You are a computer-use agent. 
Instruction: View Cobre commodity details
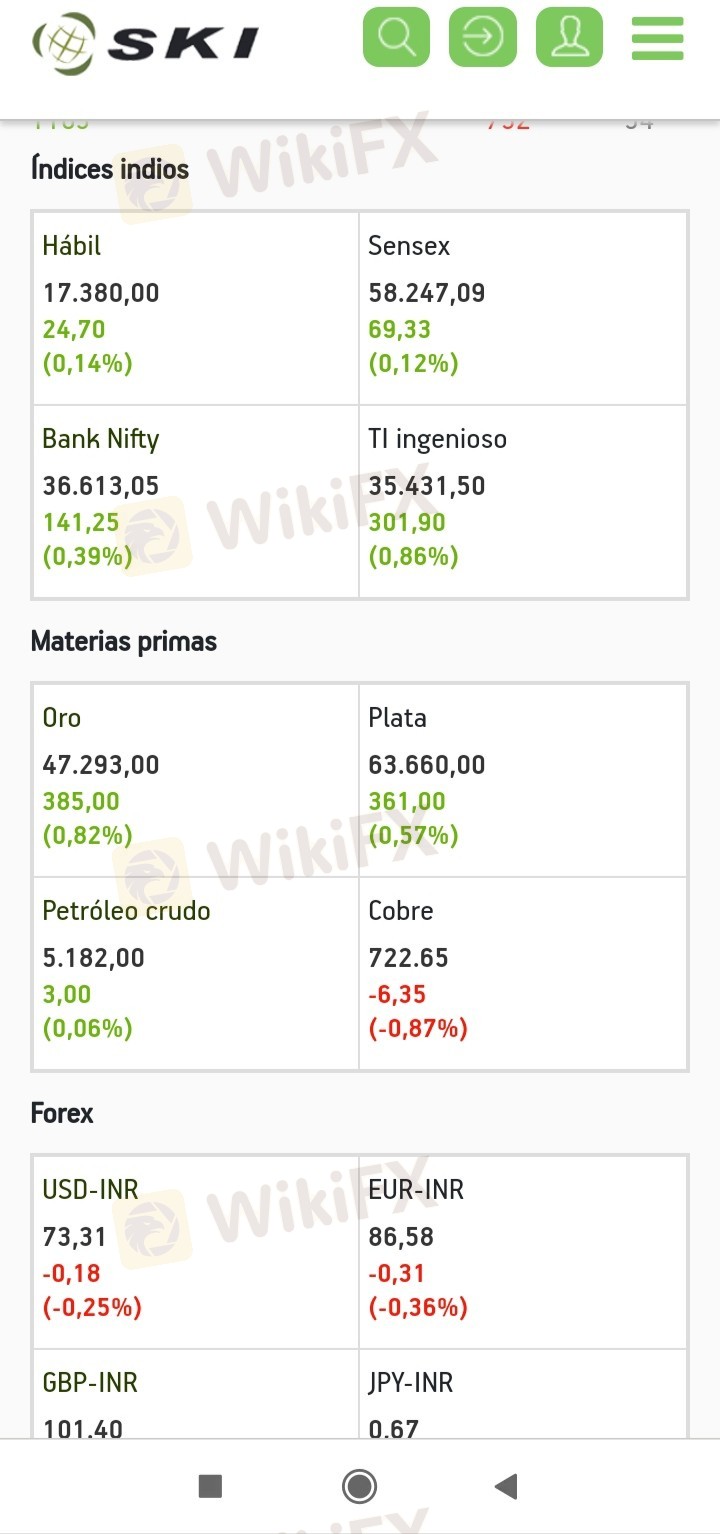tap(401, 911)
